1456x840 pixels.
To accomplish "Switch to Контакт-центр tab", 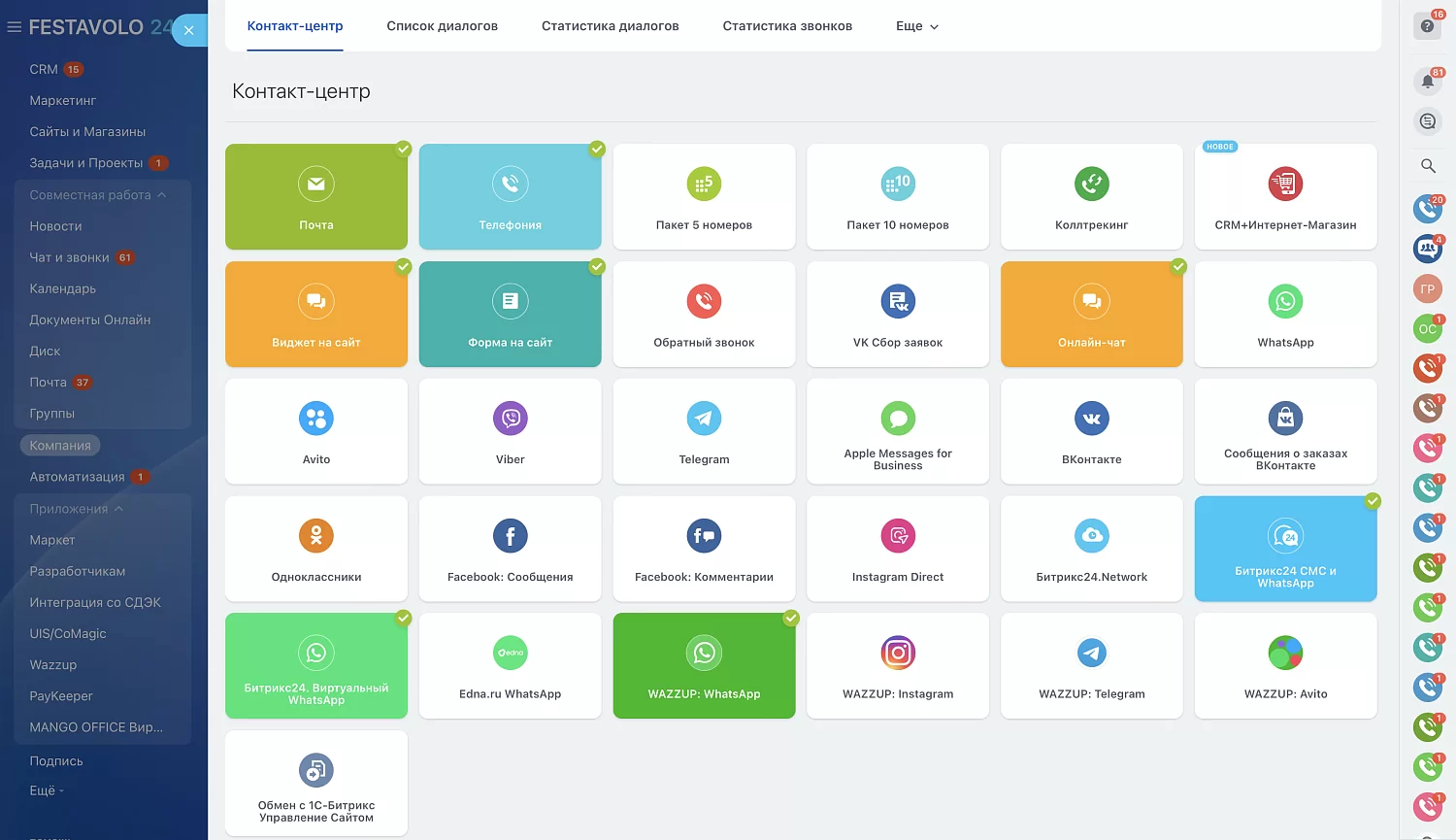I will coord(295,26).
